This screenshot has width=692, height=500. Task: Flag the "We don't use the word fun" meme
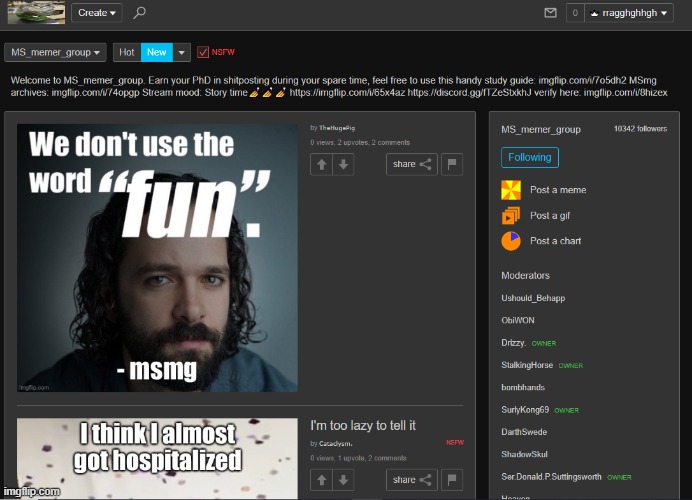pyautogui.click(x=452, y=165)
